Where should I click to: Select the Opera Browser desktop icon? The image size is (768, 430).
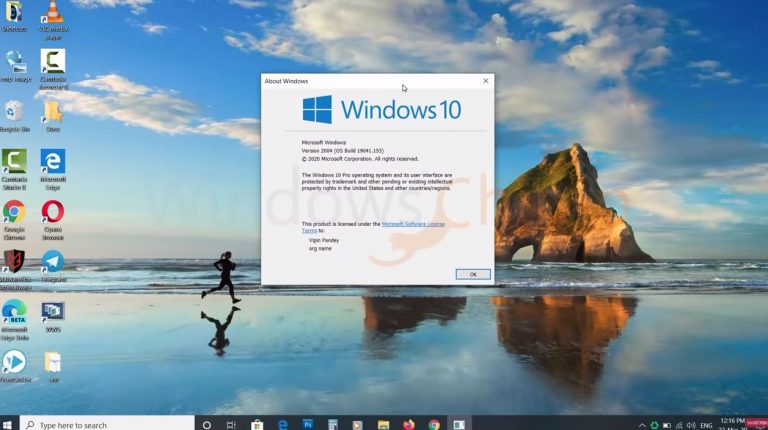(53, 220)
